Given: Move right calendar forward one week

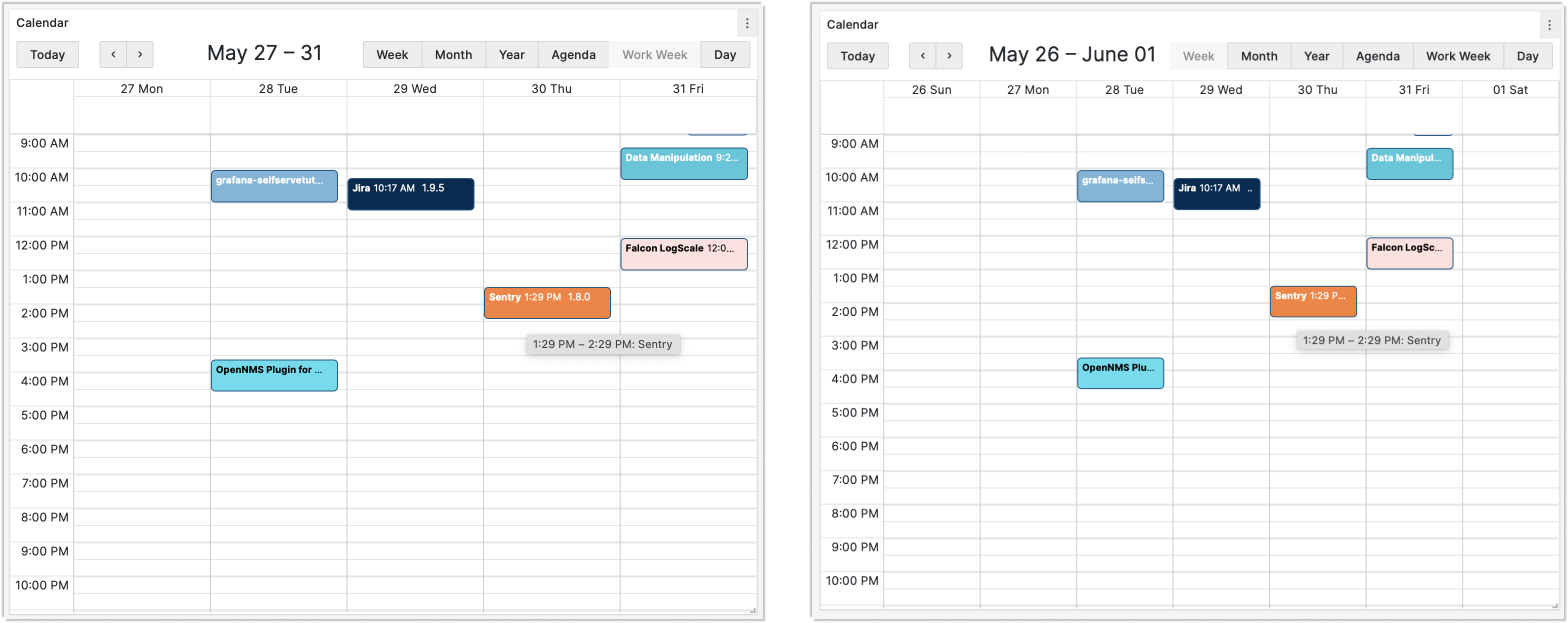Looking at the screenshot, I should point(949,55).
